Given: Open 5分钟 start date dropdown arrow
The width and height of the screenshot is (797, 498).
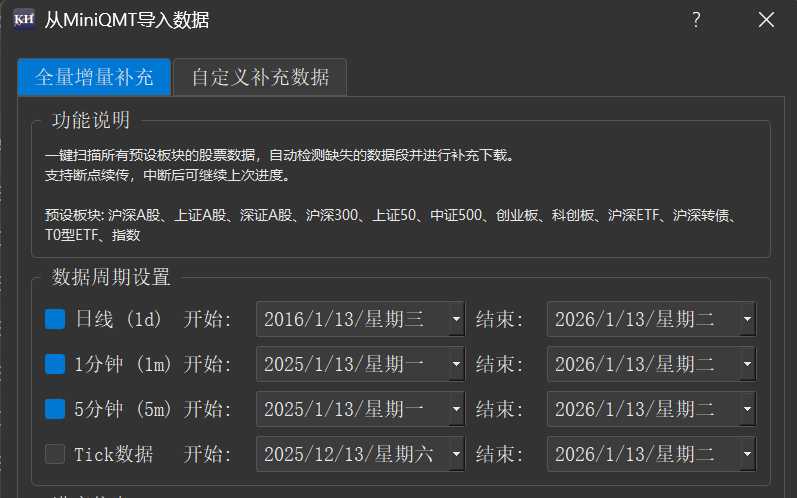Looking at the screenshot, I should point(456,409).
